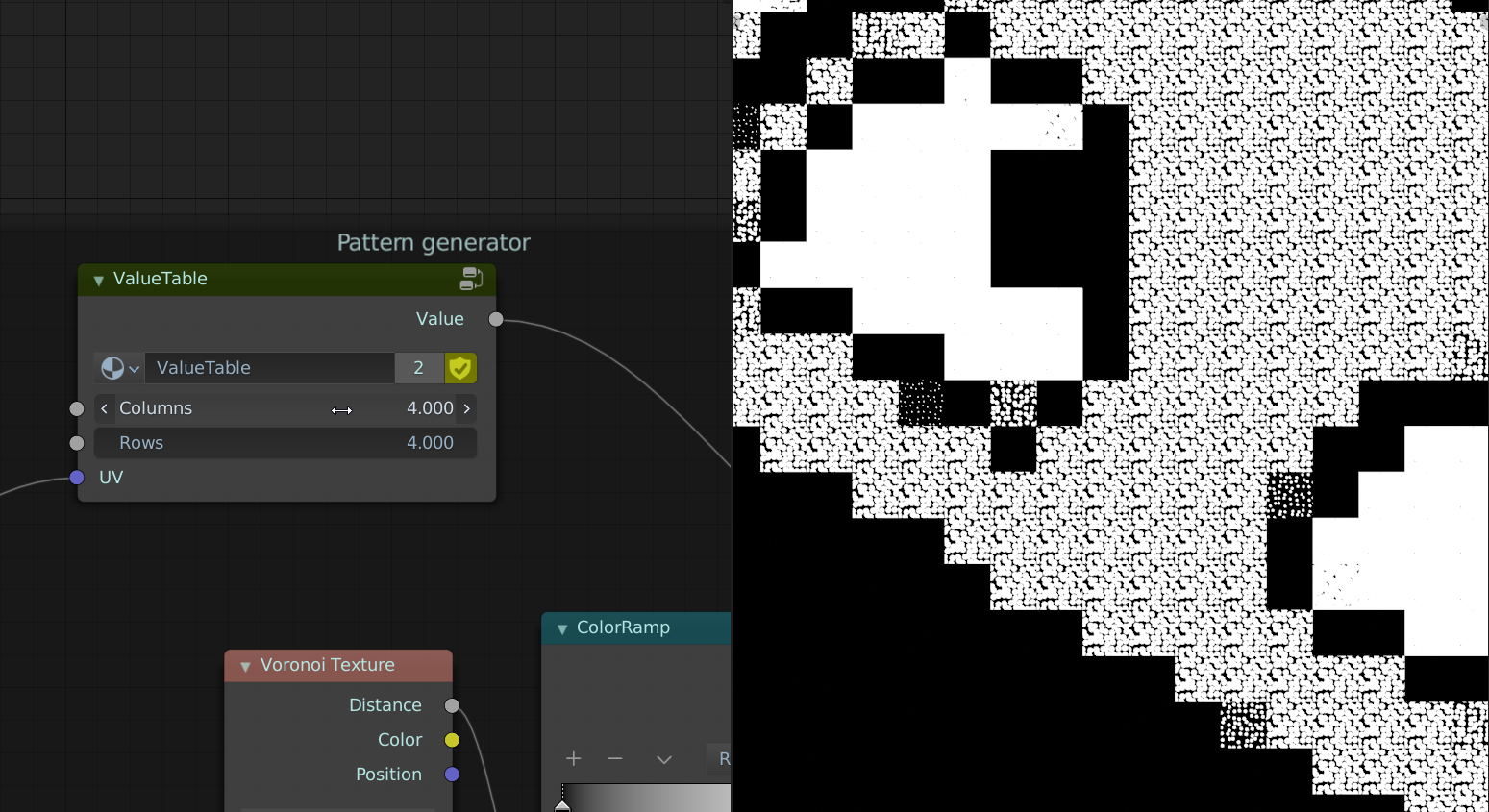Click the Columns input socket

click(x=77, y=408)
